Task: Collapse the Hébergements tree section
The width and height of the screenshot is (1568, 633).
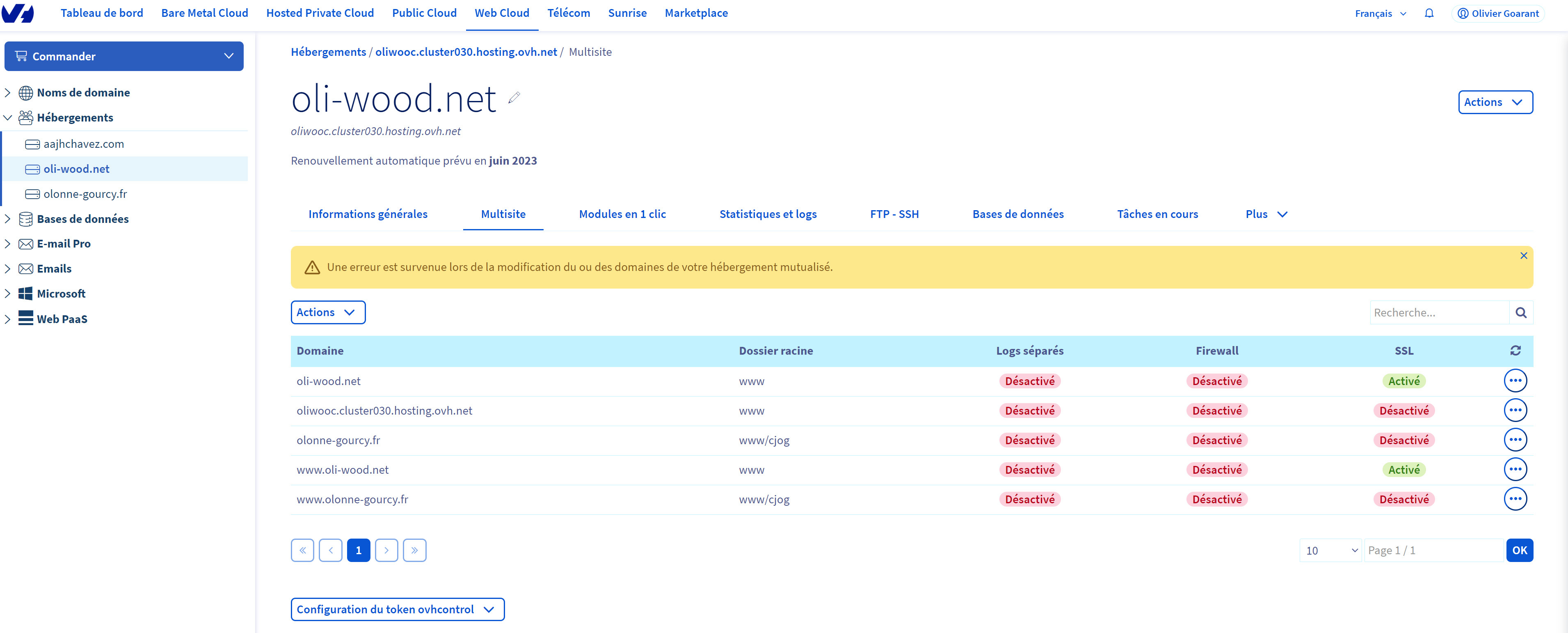Action: pos(7,117)
